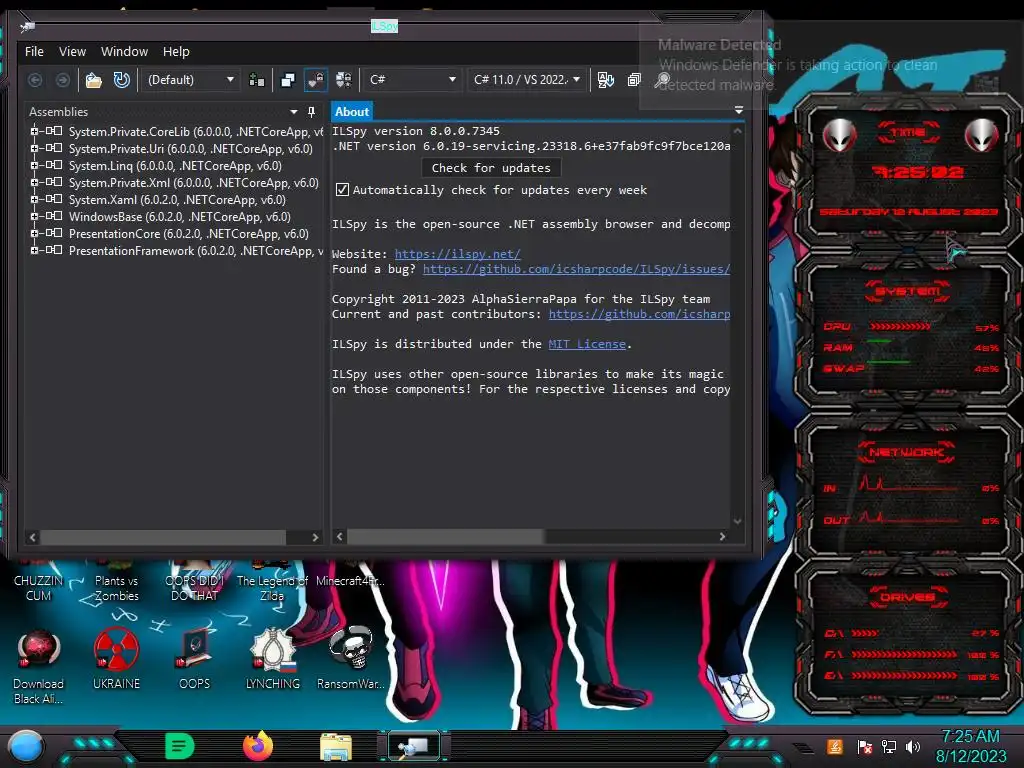This screenshot has width=1024, height=768.
Task: Open the green chat app taskbar icon
Action: [180, 746]
